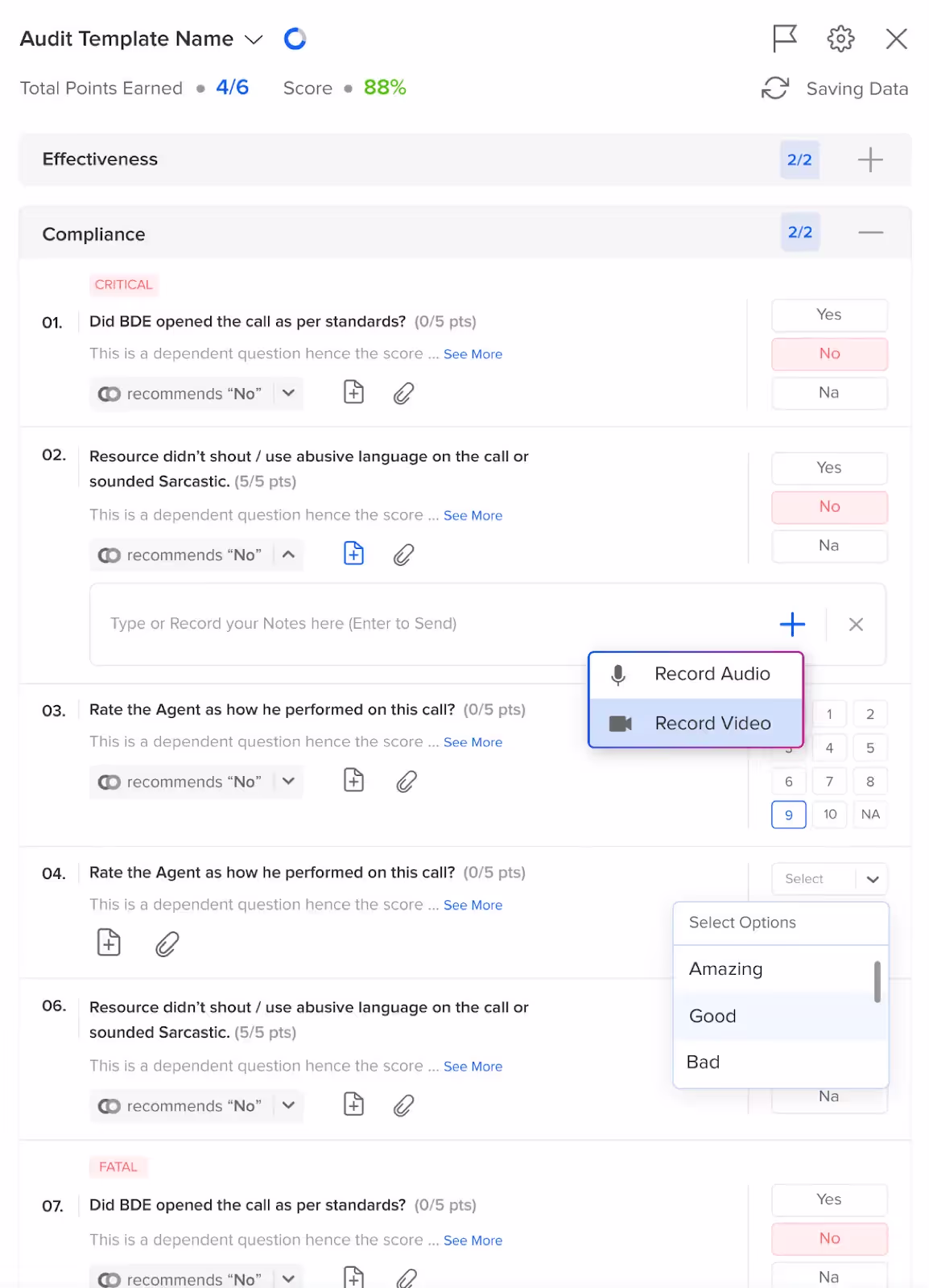Image resolution: width=929 pixels, height=1288 pixels.
Task: Add note icon for question 01
Action: tap(353, 393)
